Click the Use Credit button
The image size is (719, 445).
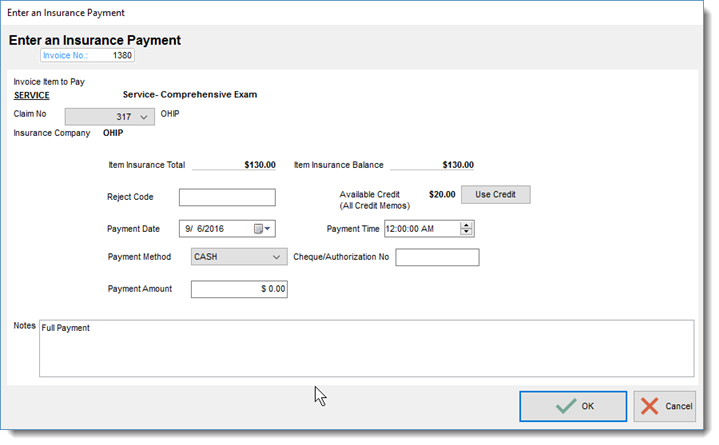tap(495, 195)
